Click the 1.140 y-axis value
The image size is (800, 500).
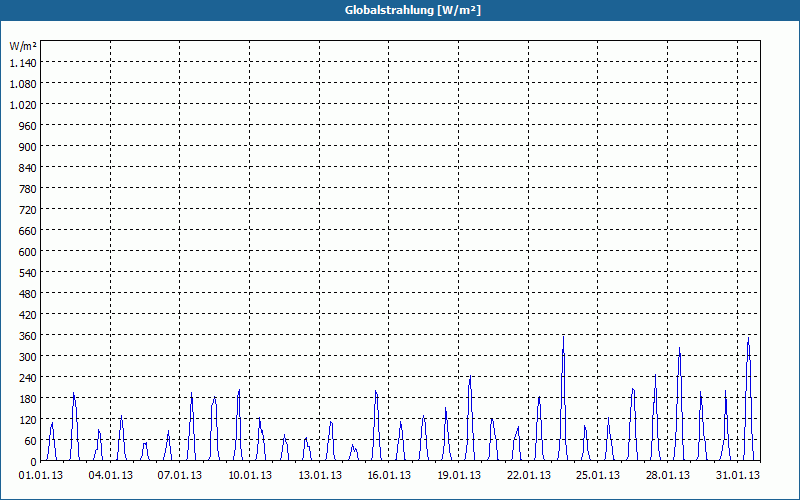pyautogui.click(x=23, y=63)
